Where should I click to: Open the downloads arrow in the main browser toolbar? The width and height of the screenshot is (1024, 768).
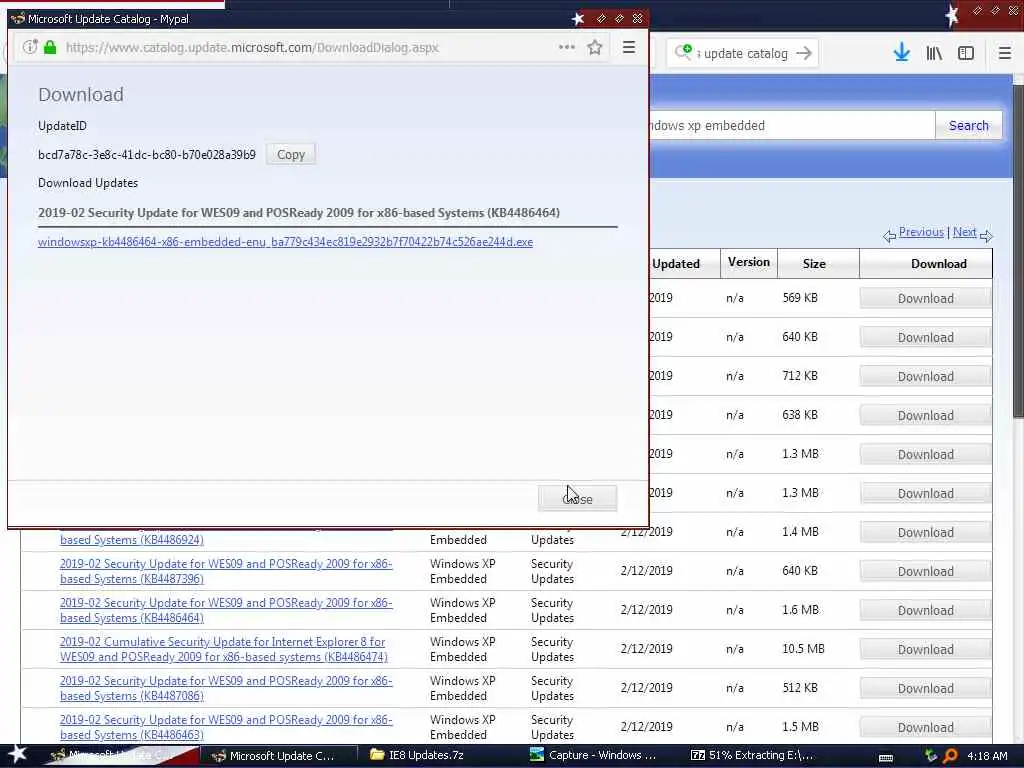[901, 53]
